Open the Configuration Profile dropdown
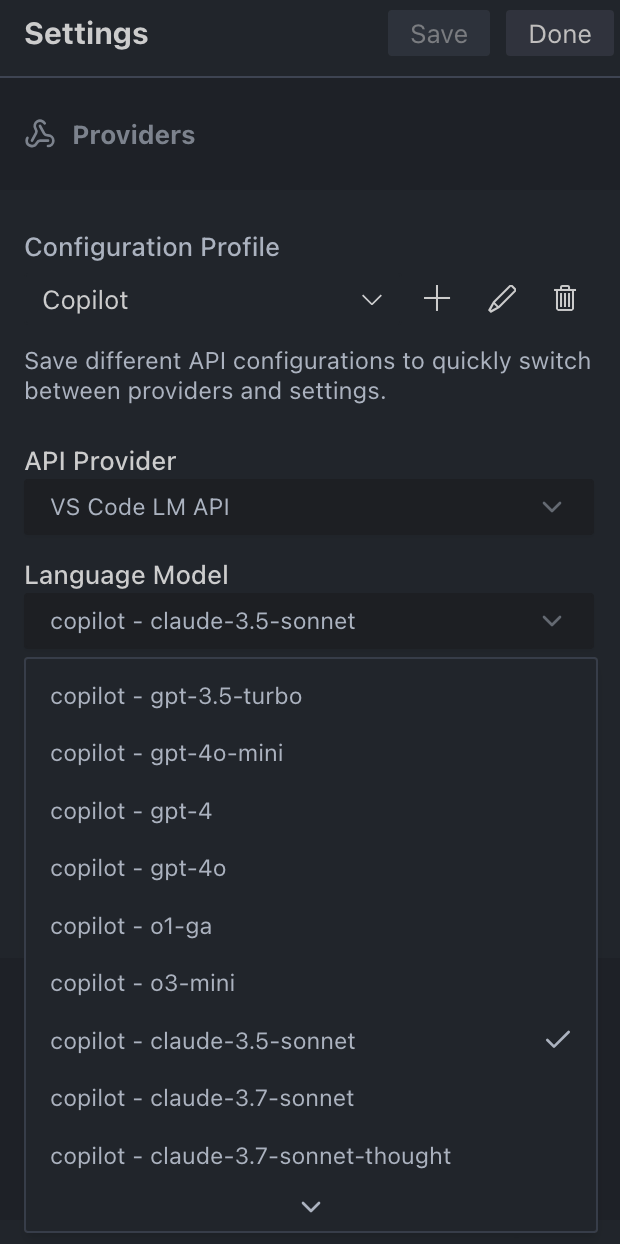The height and width of the screenshot is (1244, 620). pos(212,300)
